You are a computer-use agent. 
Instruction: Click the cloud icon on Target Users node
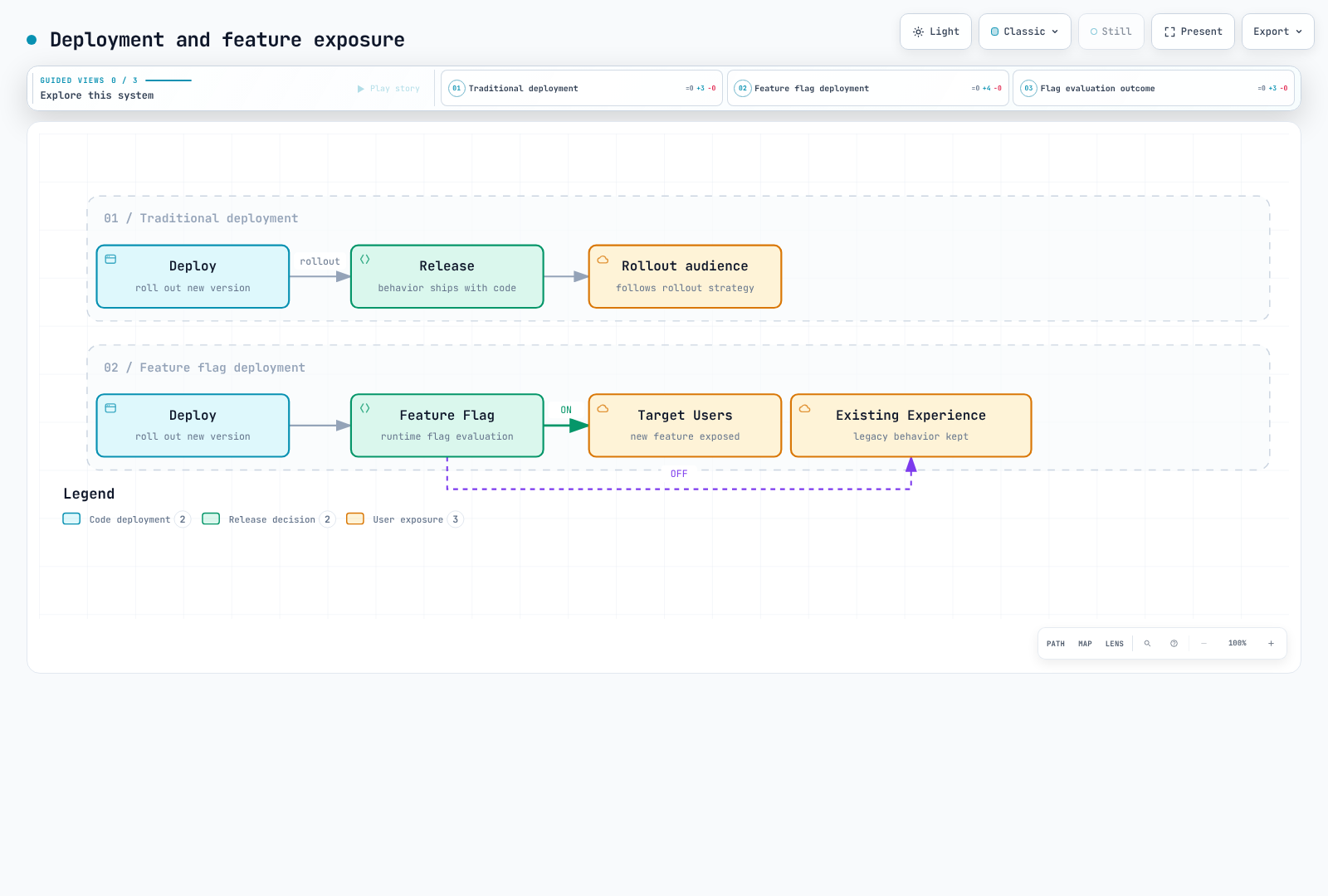(603, 408)
